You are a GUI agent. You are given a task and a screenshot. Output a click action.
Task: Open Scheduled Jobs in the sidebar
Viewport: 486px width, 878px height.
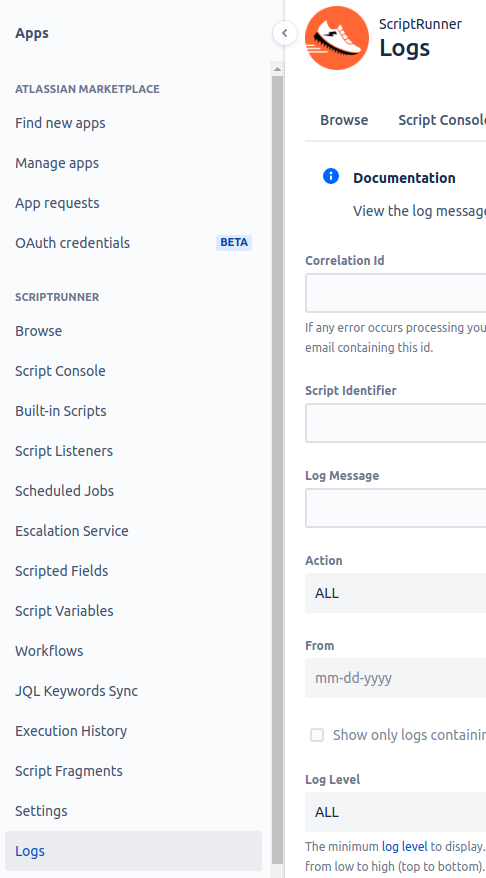pyautogui.click(x=64, y=491)
